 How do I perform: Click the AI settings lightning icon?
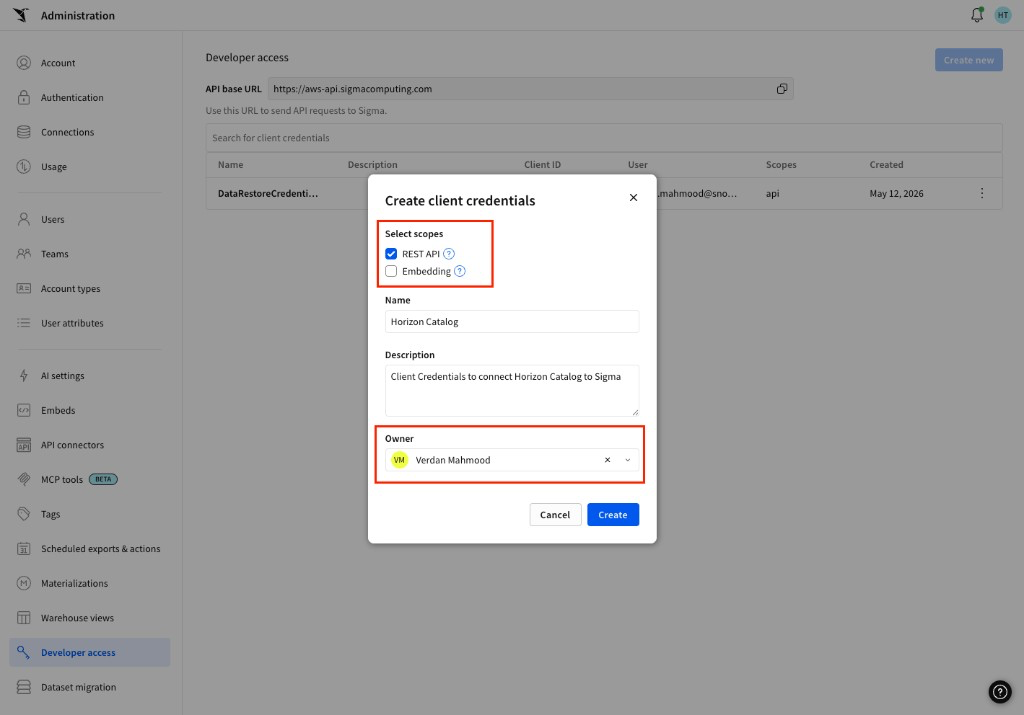24,375
